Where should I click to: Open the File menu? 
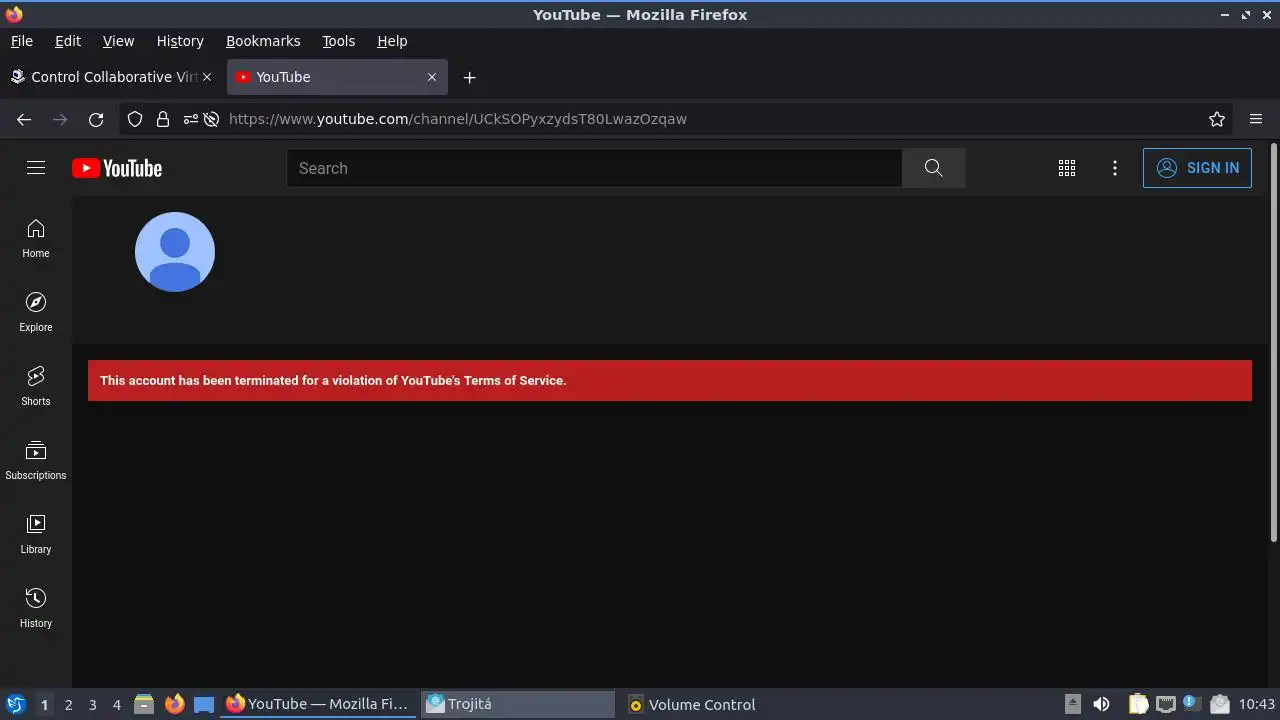(x=21, y=41)
